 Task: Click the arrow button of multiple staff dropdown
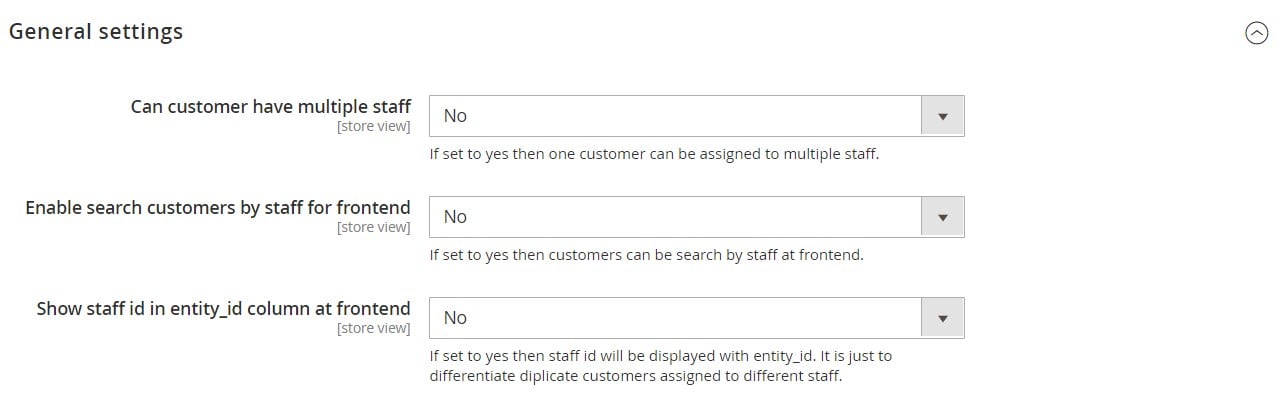click(x=942, y=116)
